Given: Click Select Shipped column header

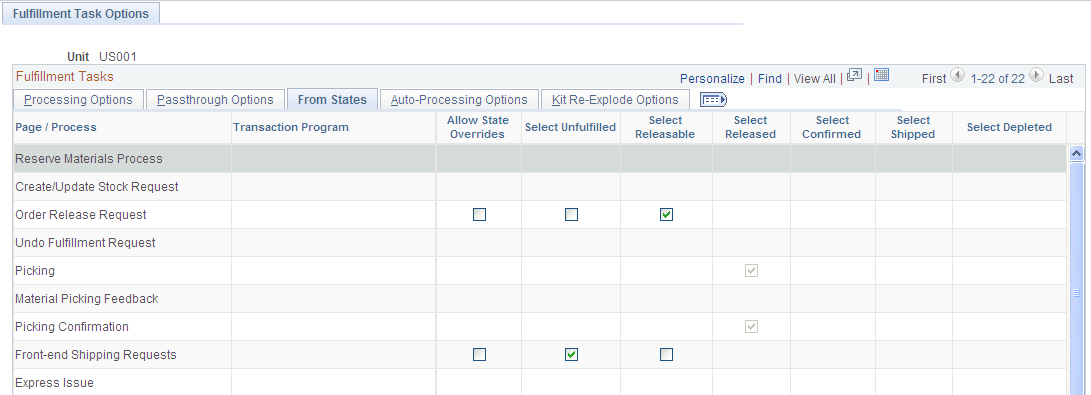Looking at the screenshot, I should [x=913, y=127].
